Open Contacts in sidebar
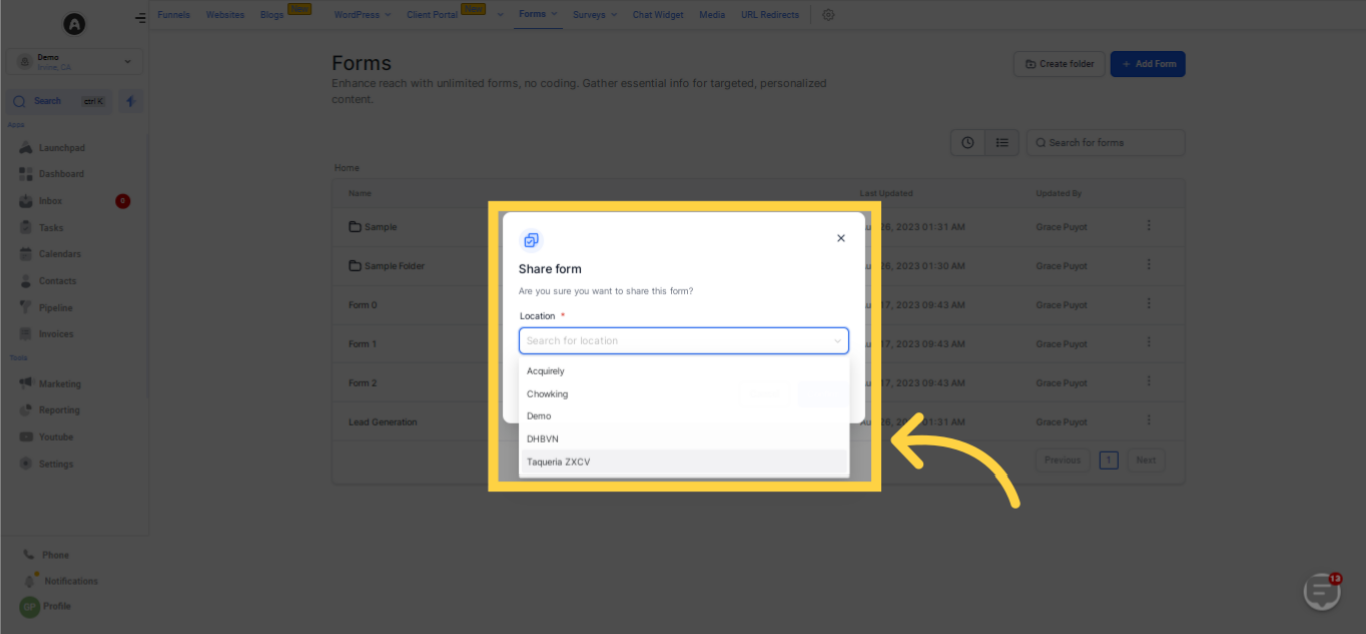Screen dimensions: 1366x634 [x=57, y=281]
